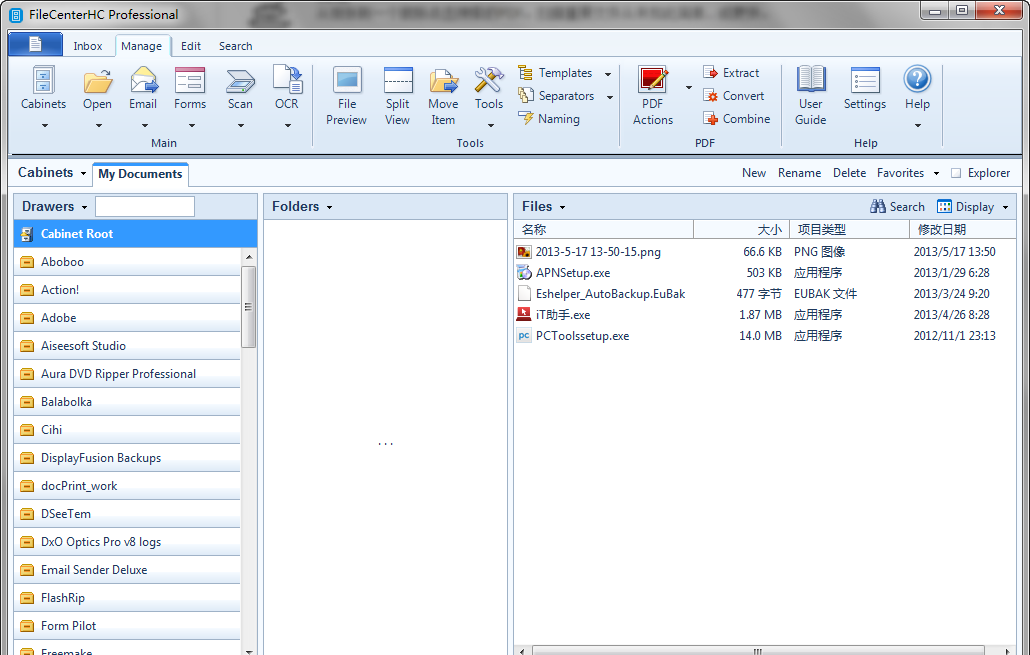Click the Files horizontal scrollbar thumb
The width and height of the screenshot is (1030, 655).
pos(758,651)
